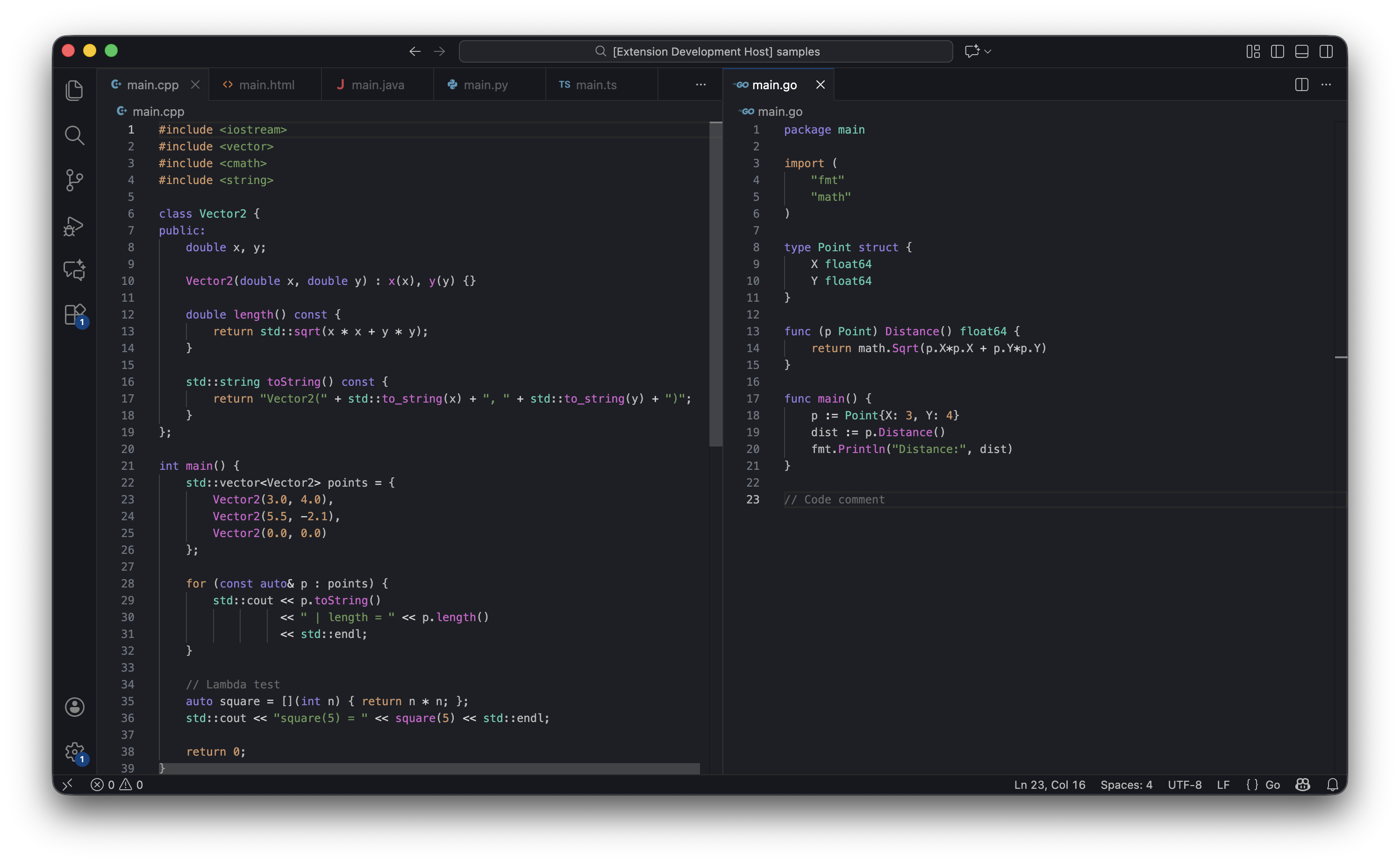Open the Explorer view in the activity bar

click(74, 90)
